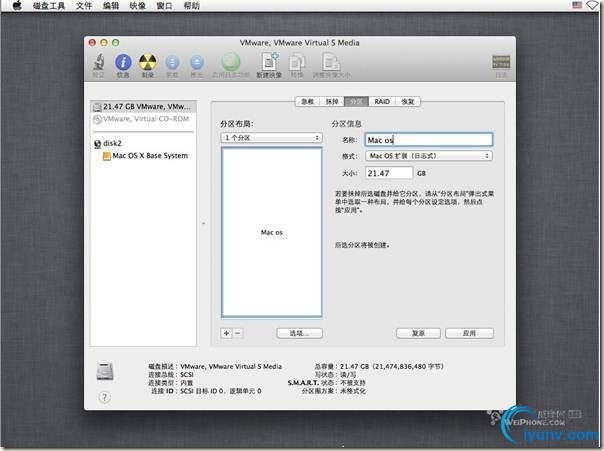Select the 21.47 GB VMware disk
The image size is (604, 451).
coord(143,107)
